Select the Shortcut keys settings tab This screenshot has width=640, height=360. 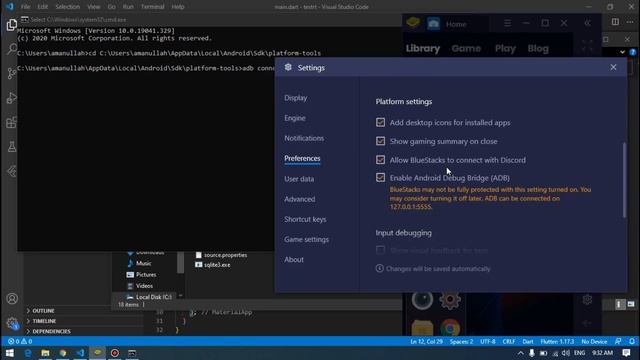(305, 219)
